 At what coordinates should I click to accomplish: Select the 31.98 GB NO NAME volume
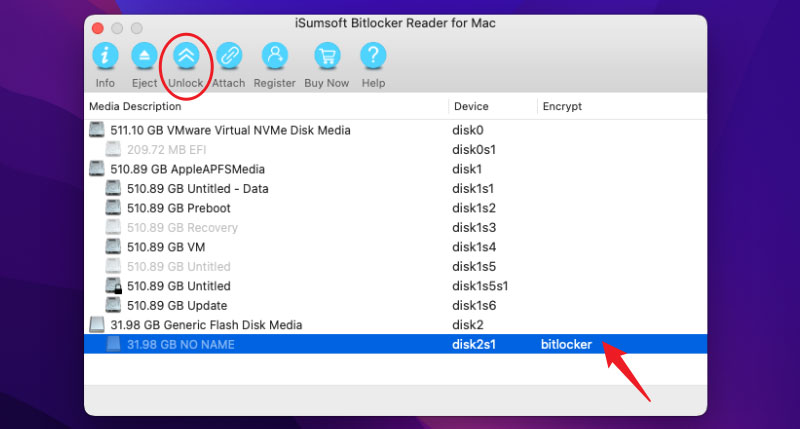[x=395, y=344]
